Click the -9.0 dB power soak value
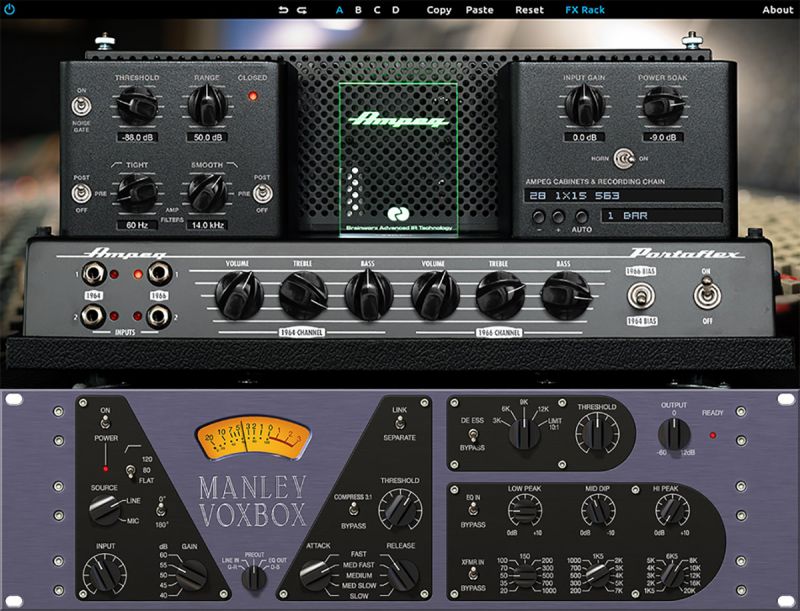This screenshot has height=611, width=800. click(x=663, y=137)
